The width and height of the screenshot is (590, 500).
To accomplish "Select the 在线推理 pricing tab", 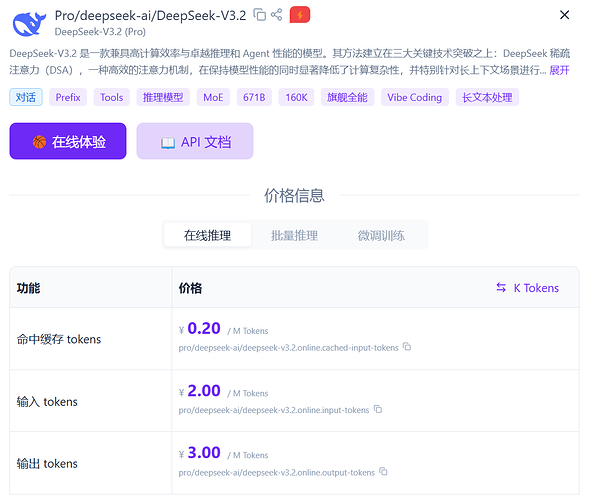I will coord(208,235).
